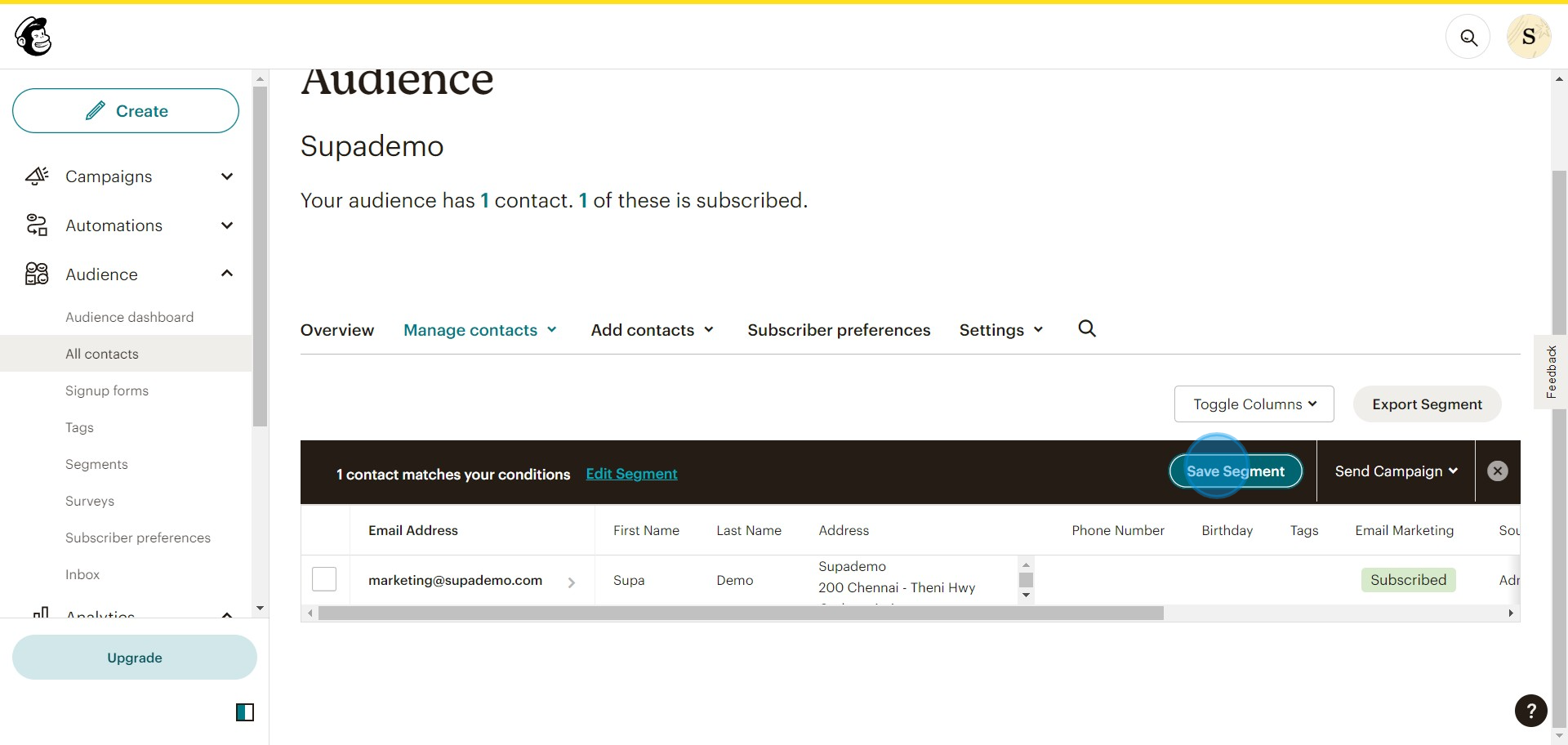The height and width of the screenshot is (745, 1568).
Task: Open the account avatar with letter S
Action: pyautogui.click(x=1529, y=37)
